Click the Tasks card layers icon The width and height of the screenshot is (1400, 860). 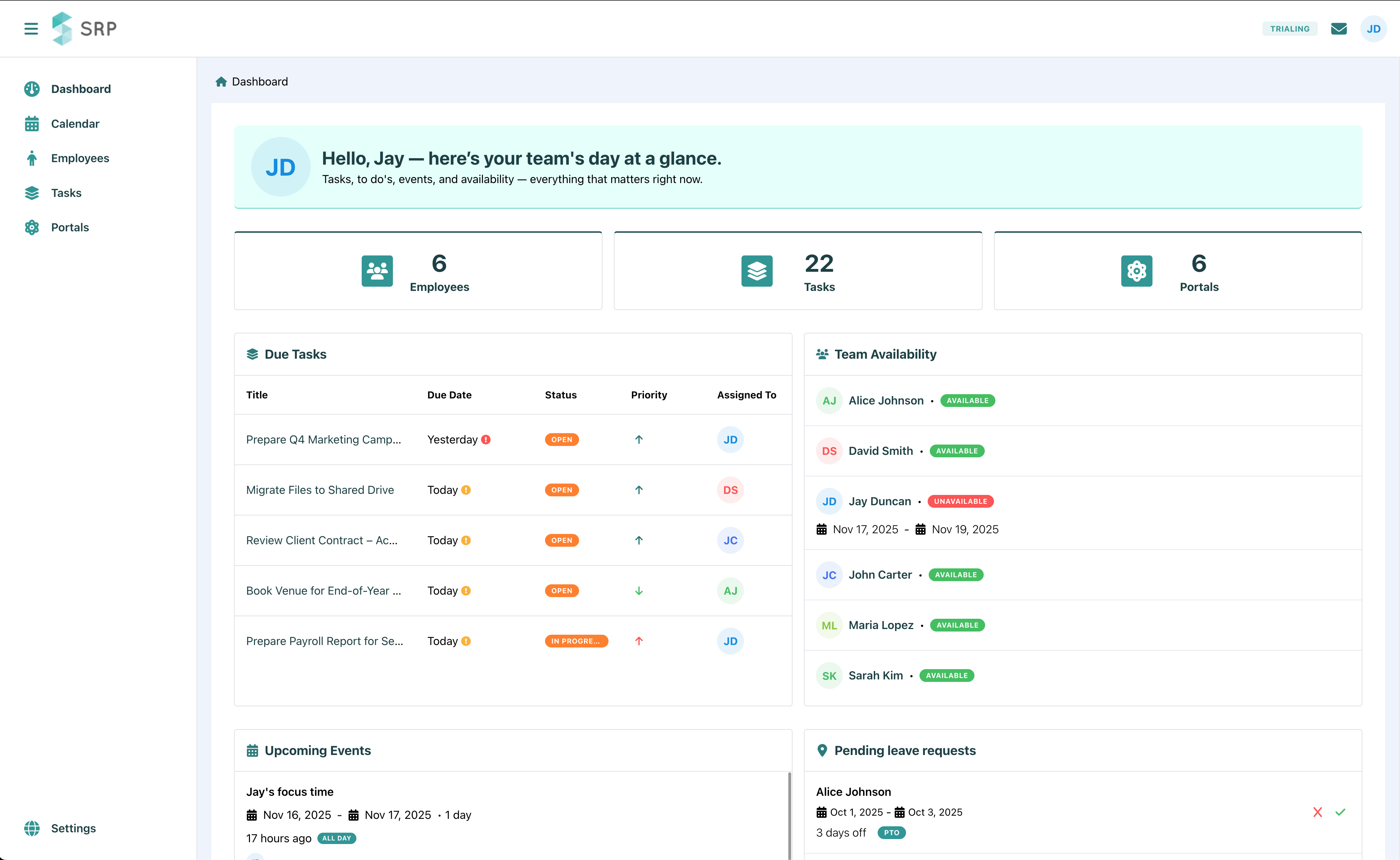point(756,271)
